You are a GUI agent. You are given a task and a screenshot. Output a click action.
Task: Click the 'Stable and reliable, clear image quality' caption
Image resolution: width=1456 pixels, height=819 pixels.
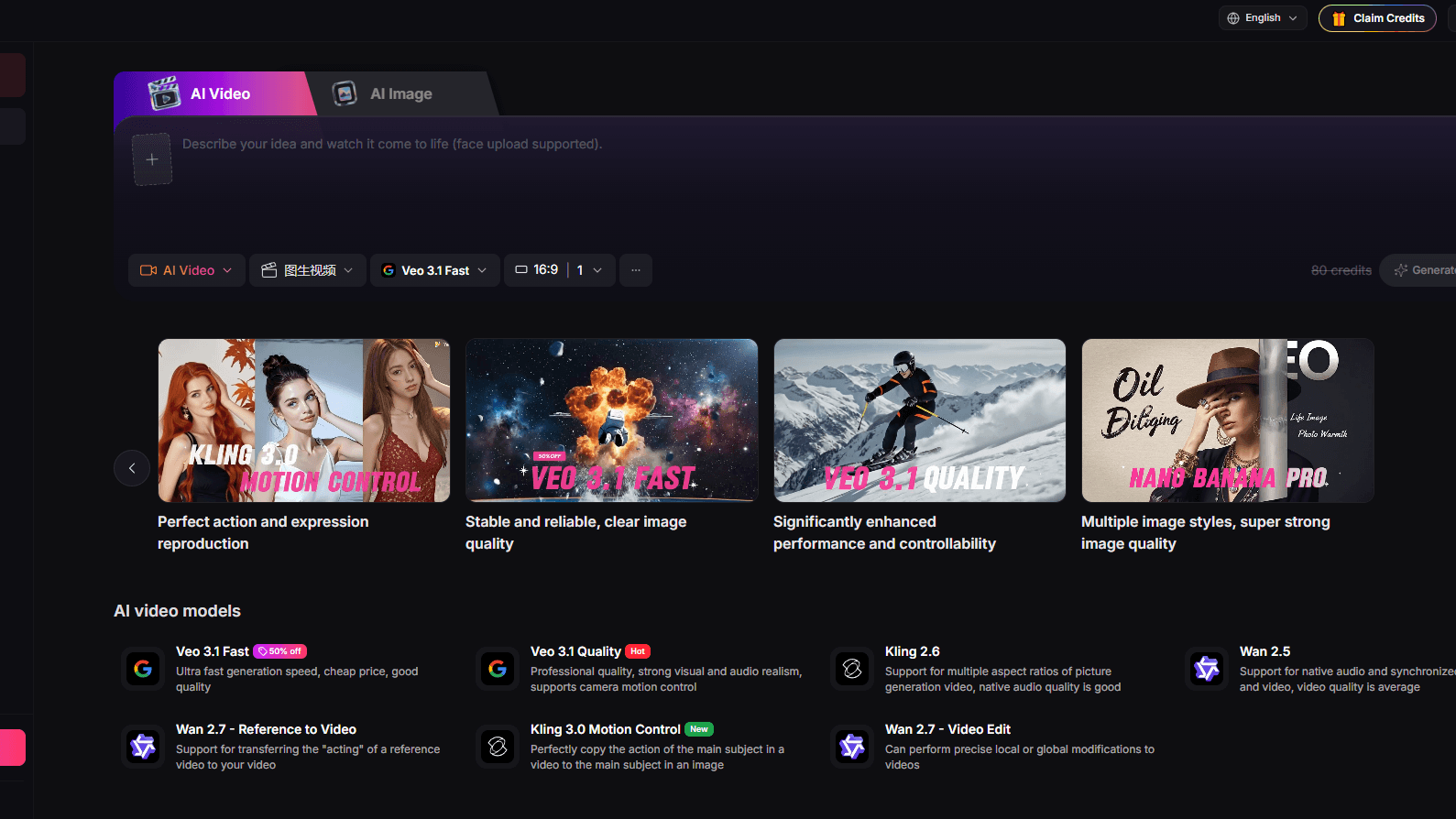pos(575,532)
